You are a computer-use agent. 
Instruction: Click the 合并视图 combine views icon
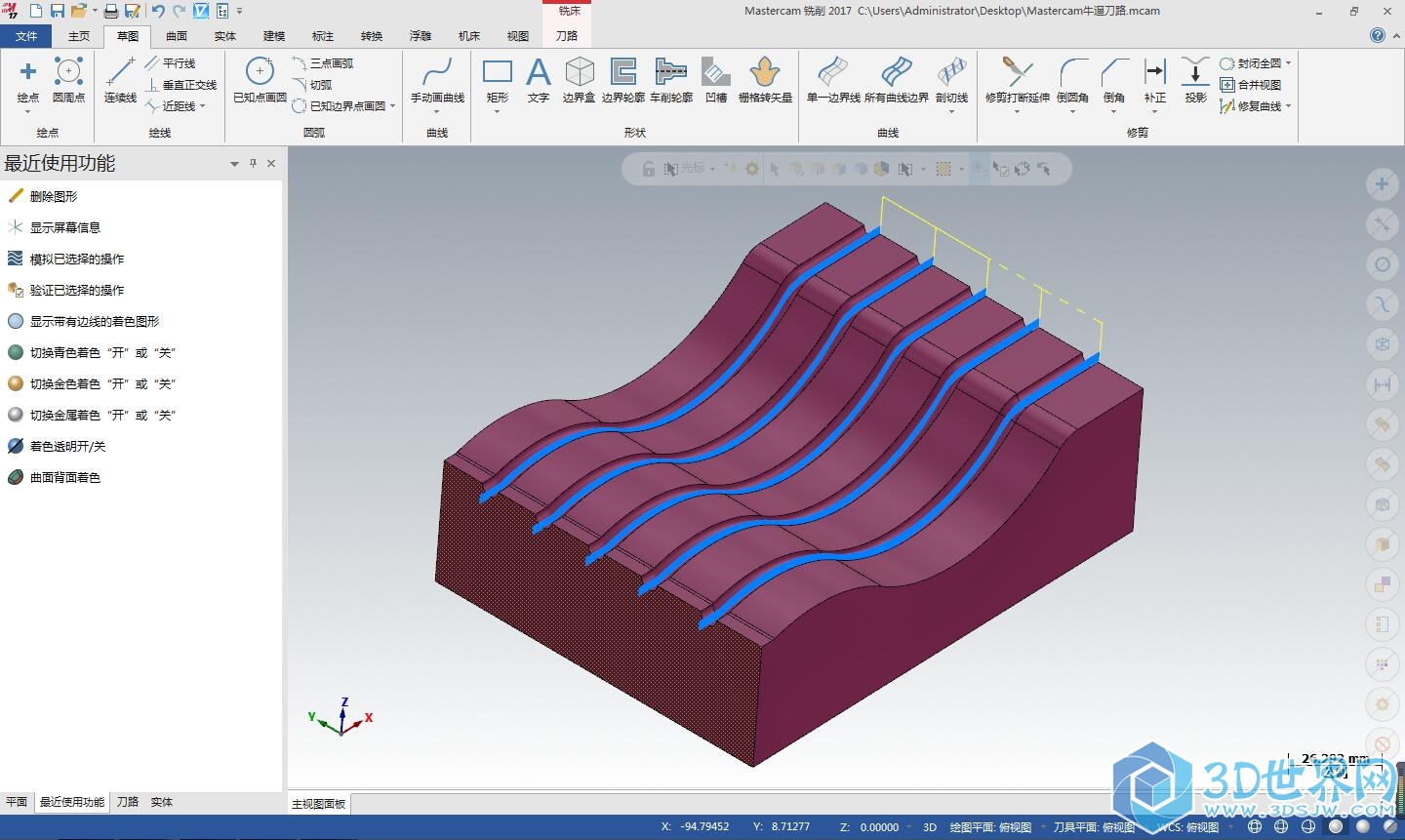click(x=1227, y=85)
